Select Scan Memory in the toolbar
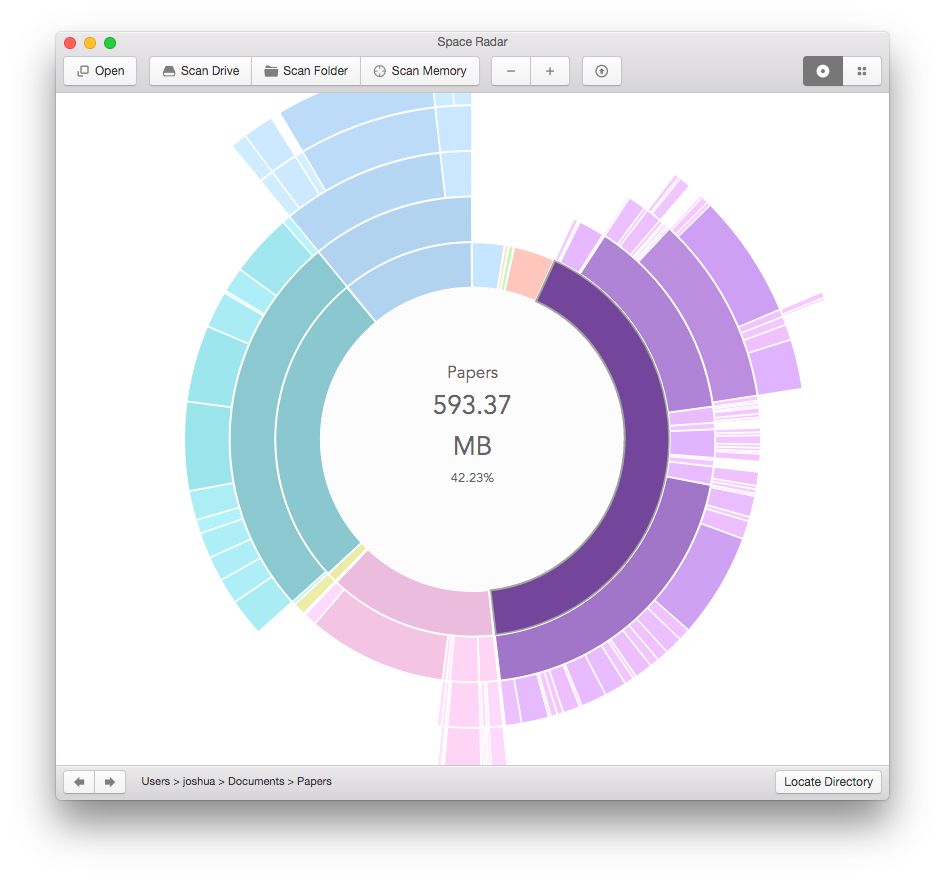 point(420,71)
